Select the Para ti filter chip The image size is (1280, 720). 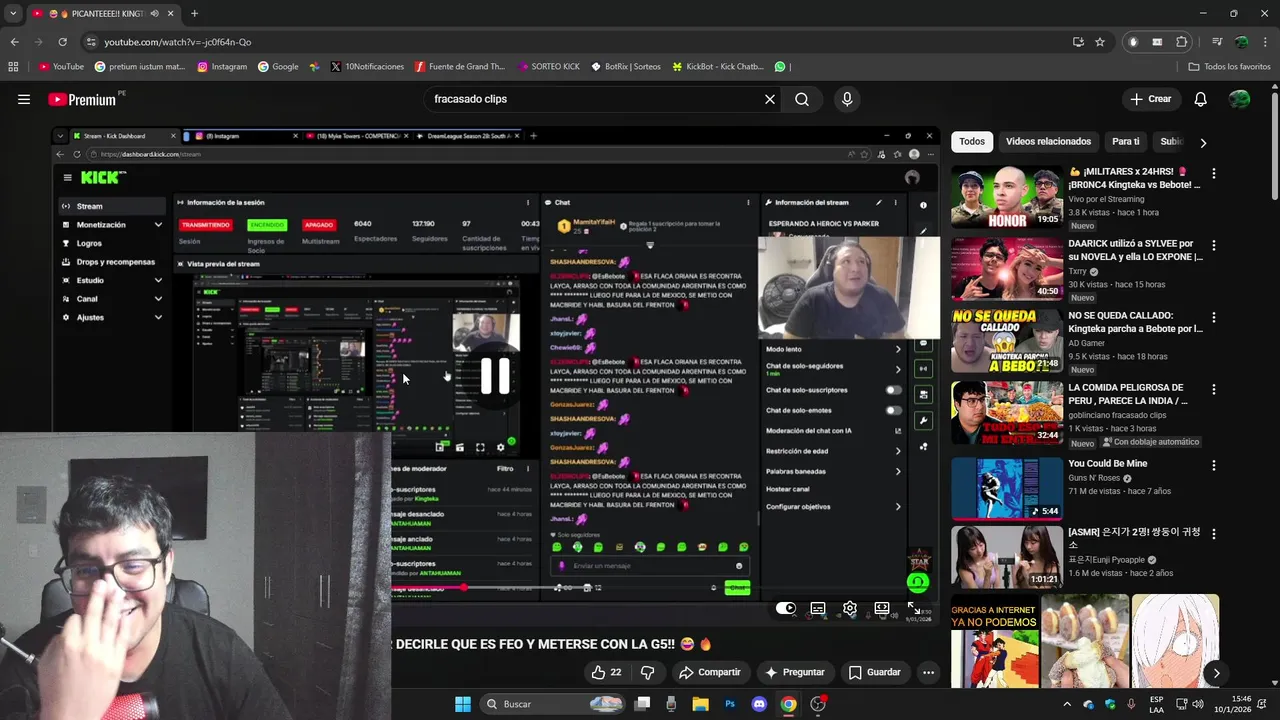tap(1125, 142)
